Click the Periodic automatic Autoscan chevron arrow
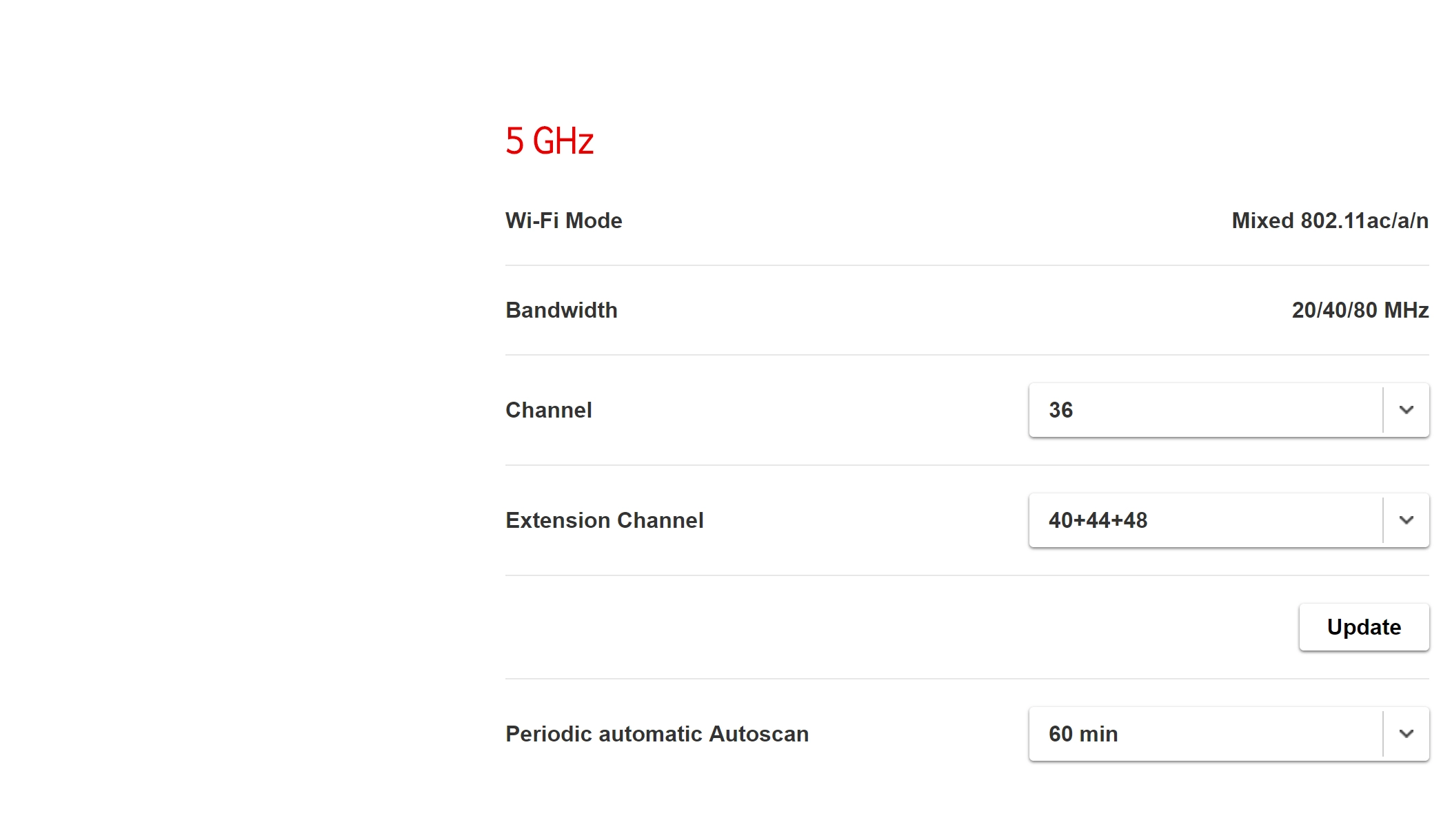 (1407, 734)
